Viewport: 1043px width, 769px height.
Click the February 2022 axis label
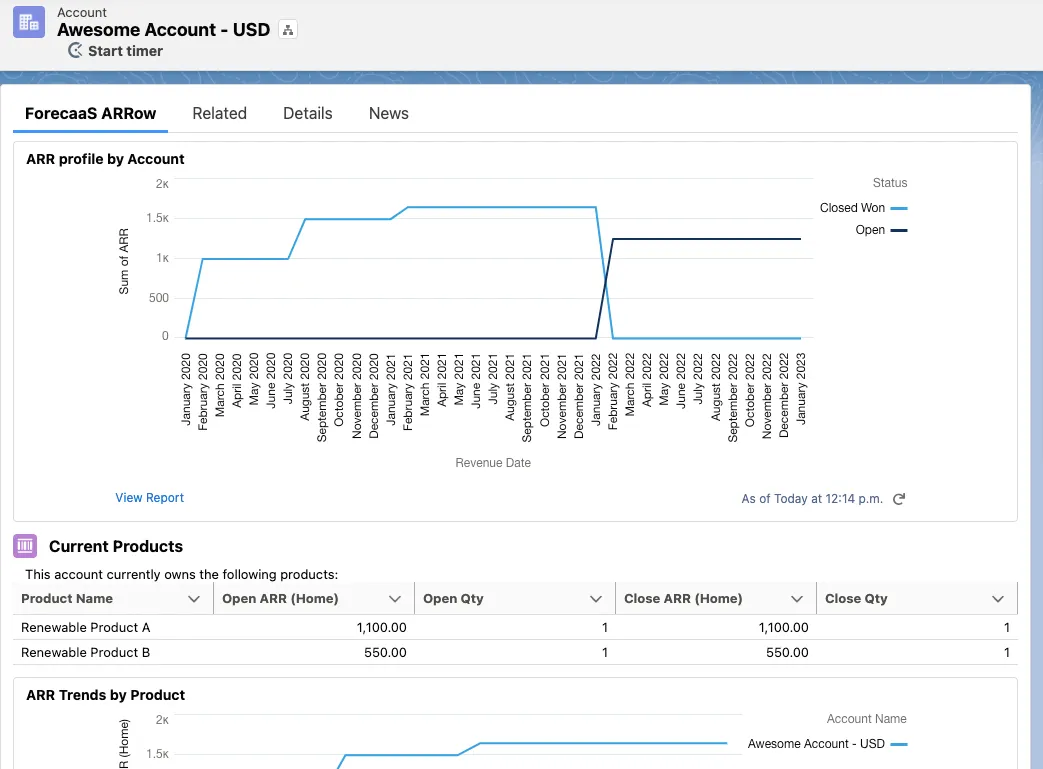(613, 391)
